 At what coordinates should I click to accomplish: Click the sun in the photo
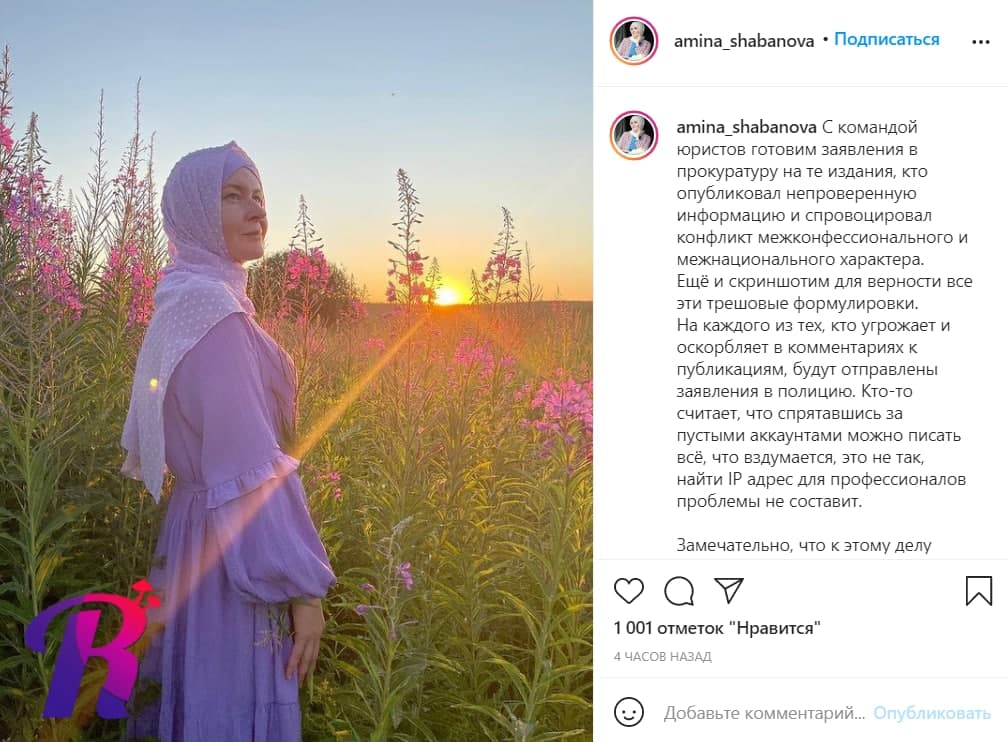point(446,296)
